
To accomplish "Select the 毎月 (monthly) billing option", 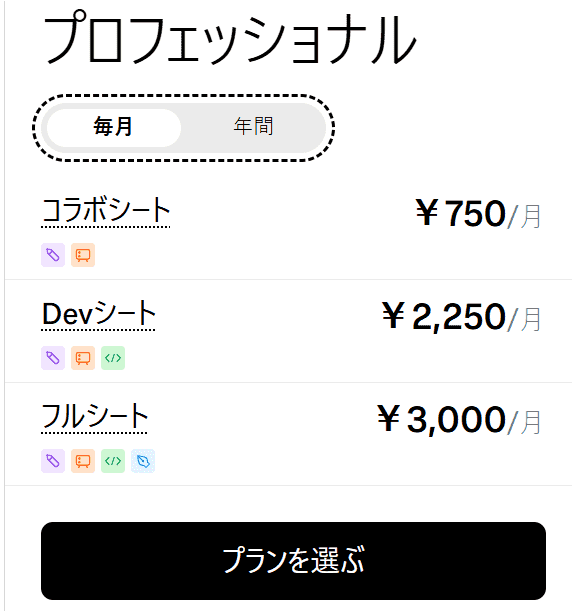I will click(113, 127).
